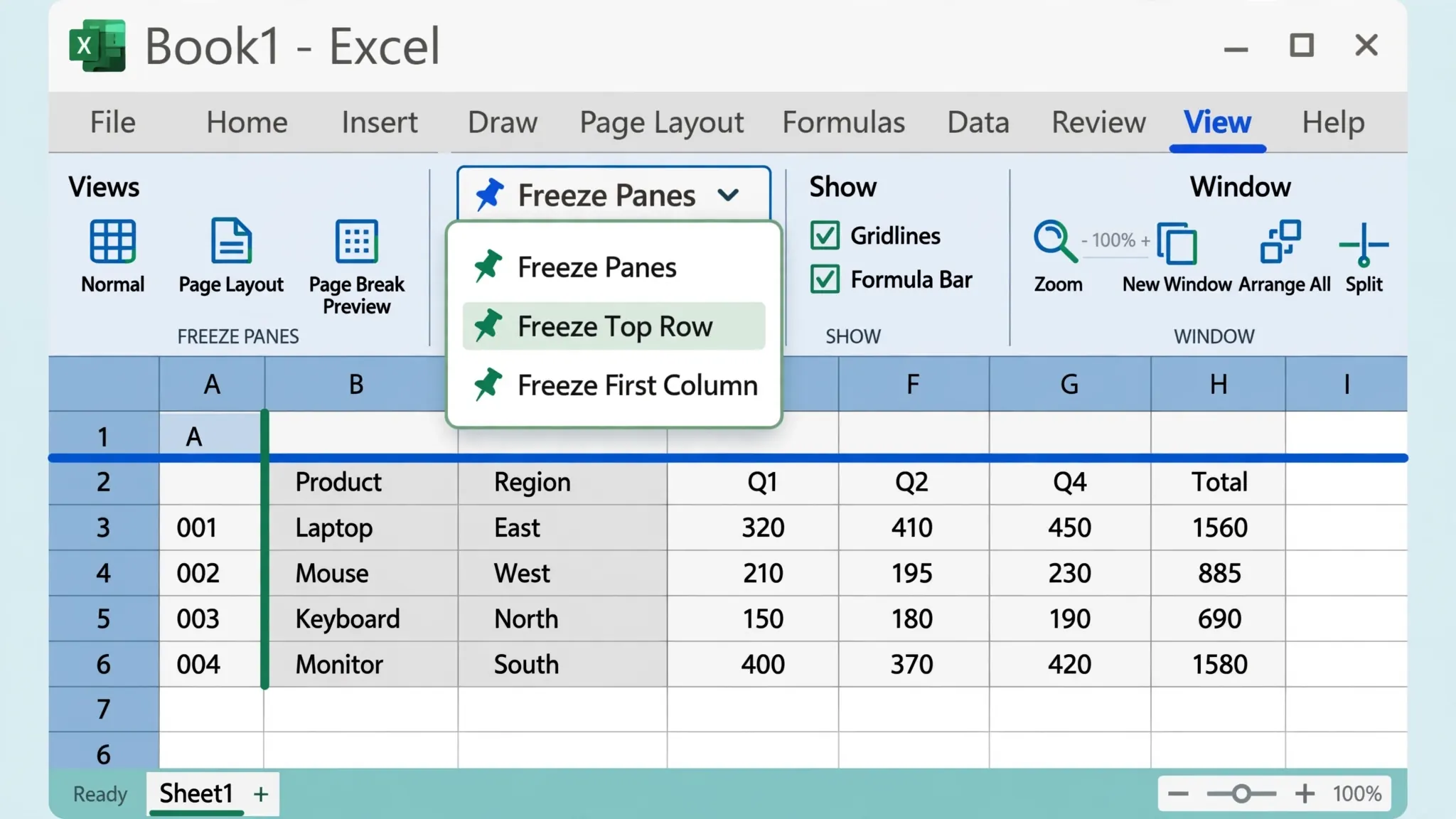Open a New Window
Screen dimensions: 1456x819
click(1177, 244)
